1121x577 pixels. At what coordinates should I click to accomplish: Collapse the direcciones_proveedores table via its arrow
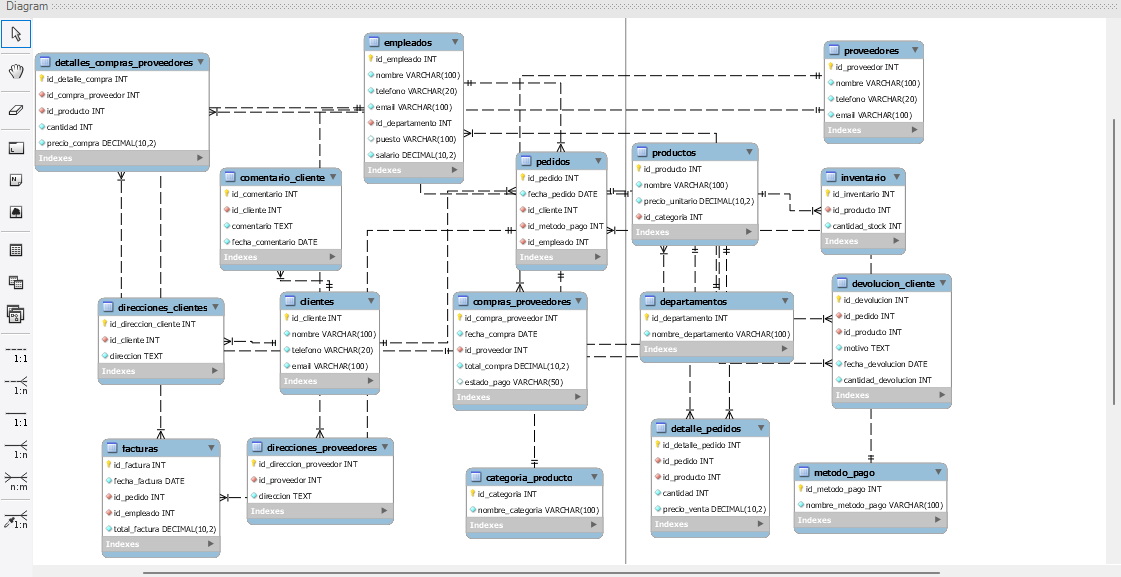point(385,448)
